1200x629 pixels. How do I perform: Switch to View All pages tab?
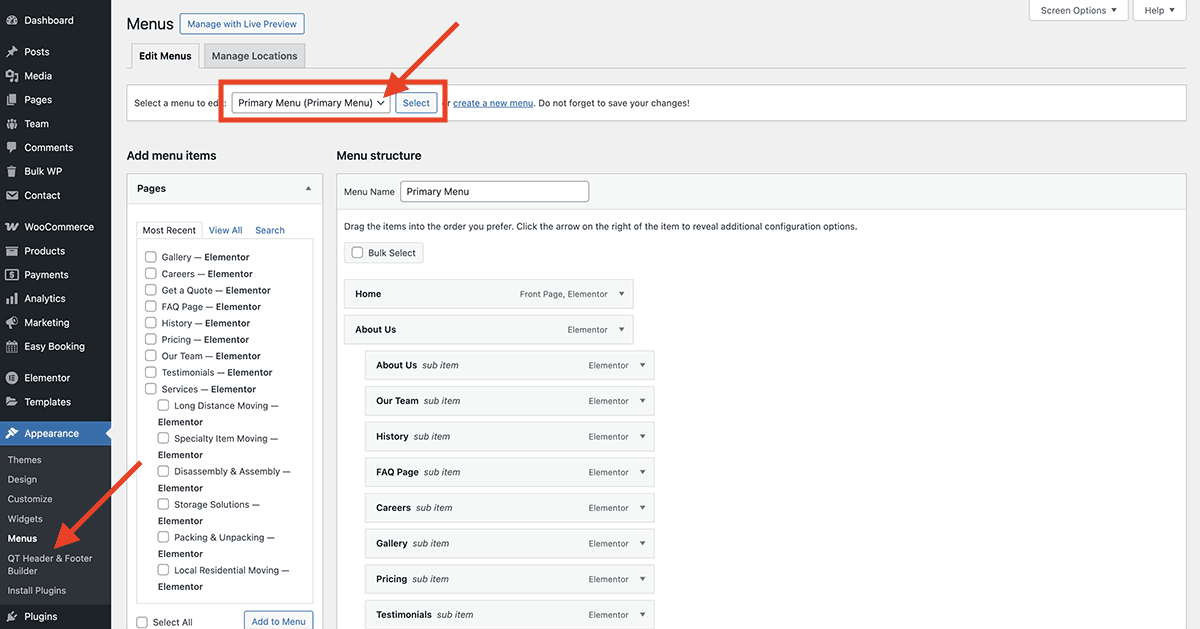225,230
